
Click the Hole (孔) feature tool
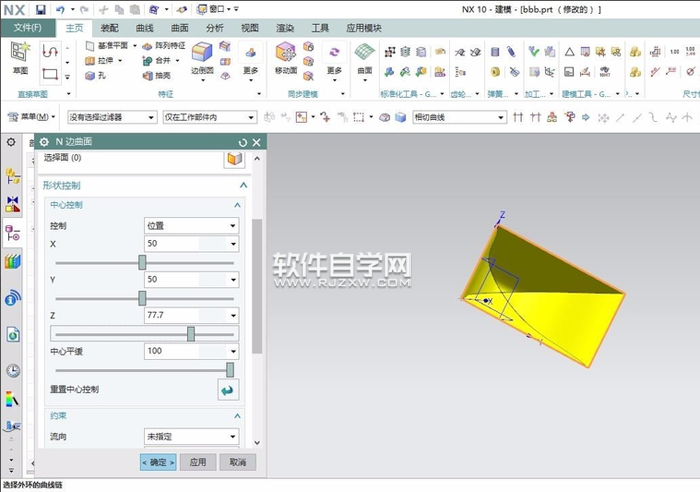click(x=97, y=75)
